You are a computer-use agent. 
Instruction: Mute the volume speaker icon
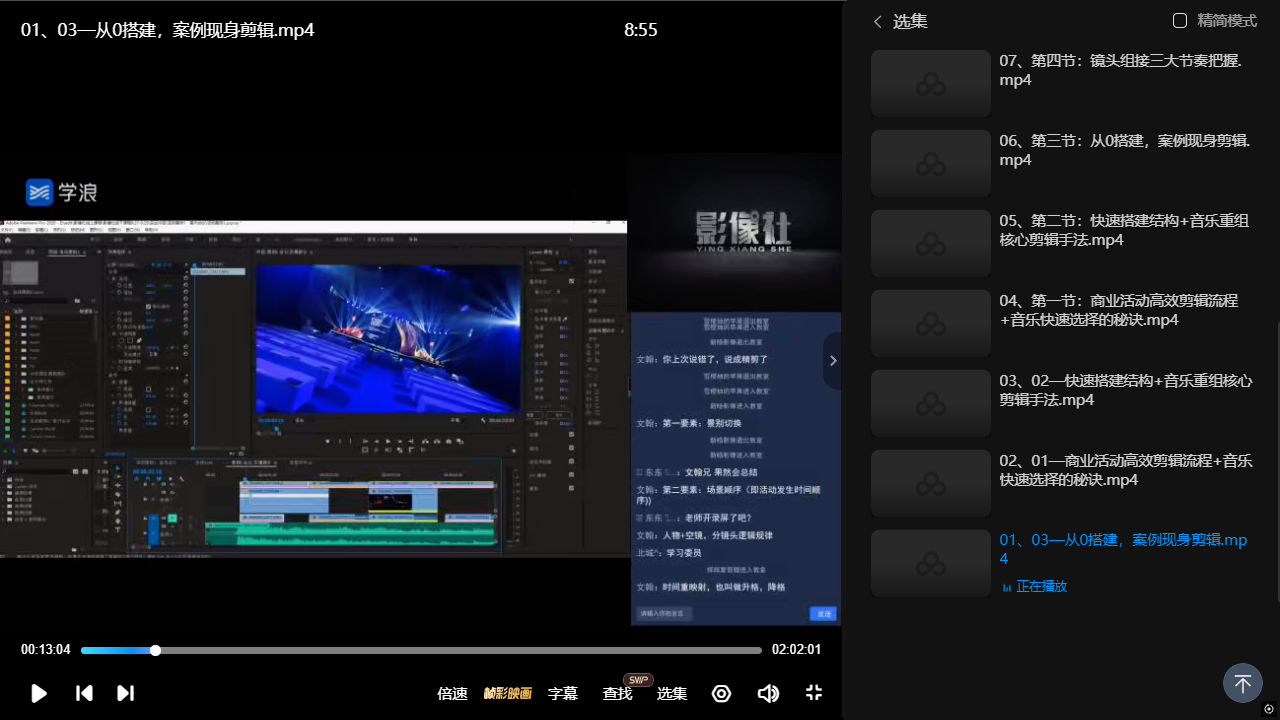pyautogui.click(x=768, y=693)
